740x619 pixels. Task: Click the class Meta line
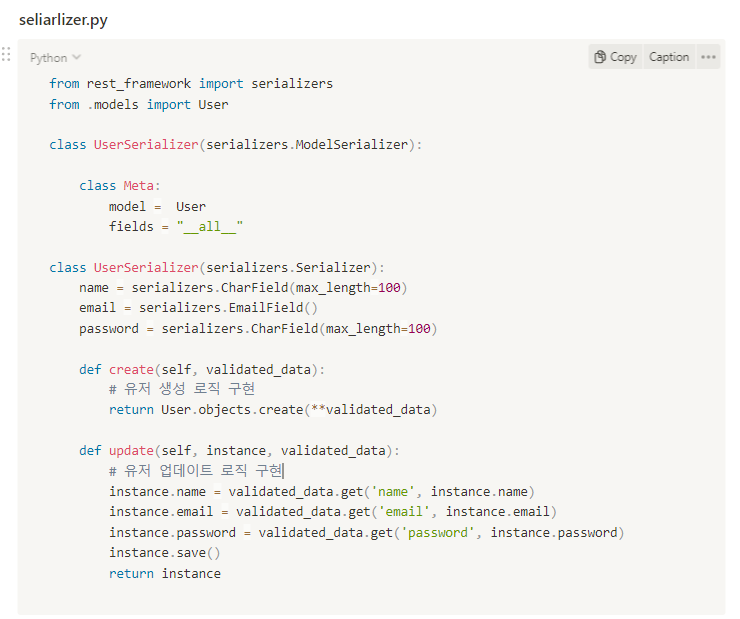120,186
